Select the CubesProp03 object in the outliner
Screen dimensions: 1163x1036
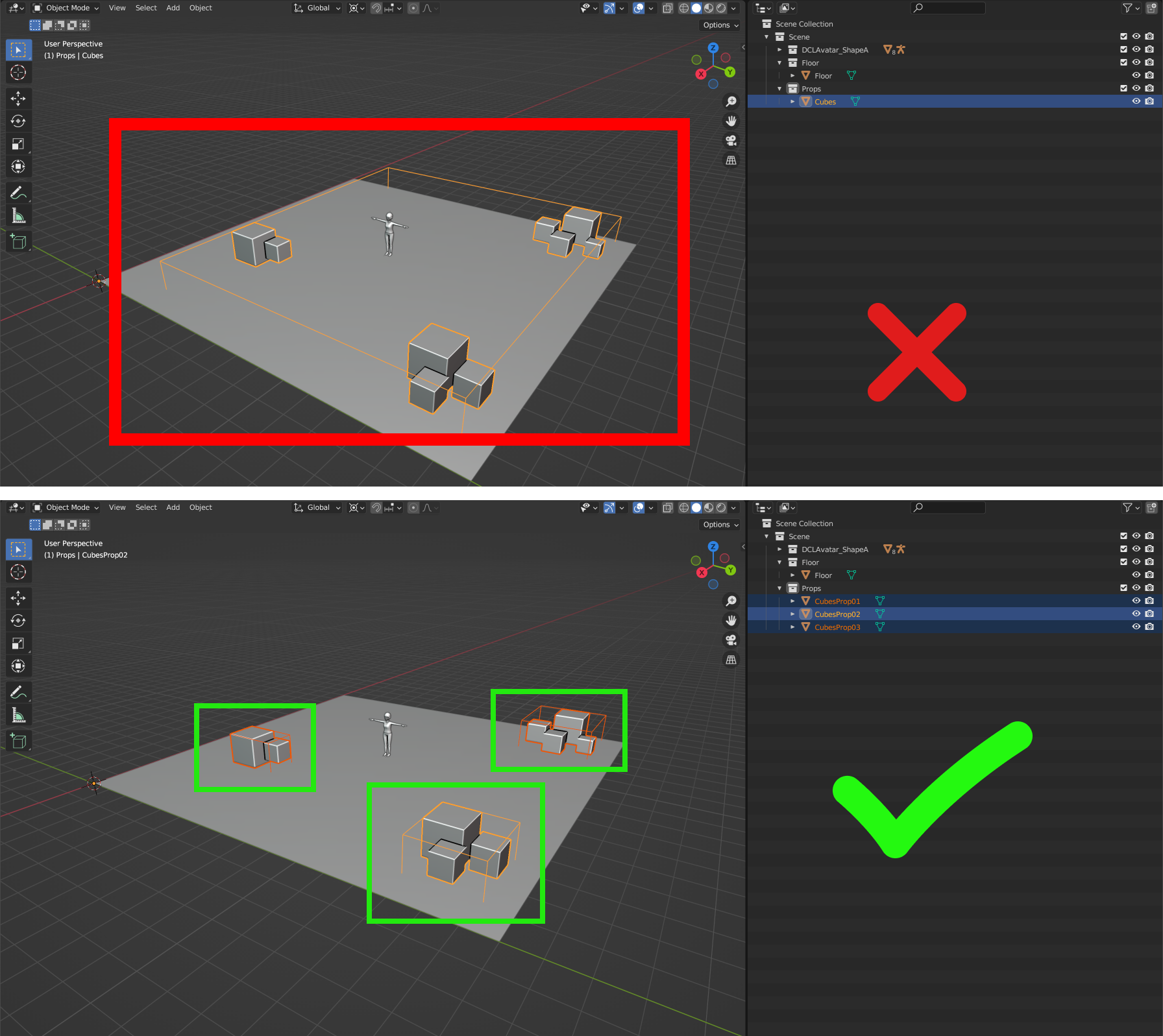837,627
